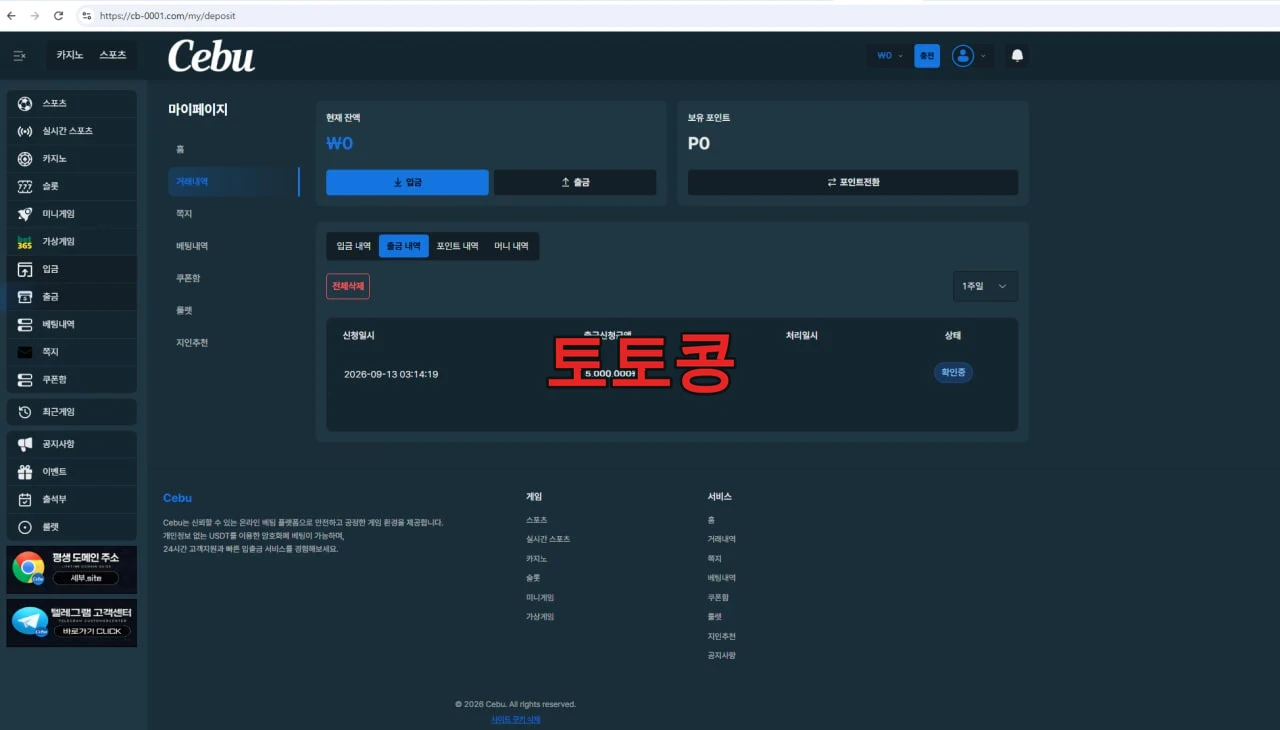Click the user profile avatar icon
The image size is (1280, 730).
(963, 56)
